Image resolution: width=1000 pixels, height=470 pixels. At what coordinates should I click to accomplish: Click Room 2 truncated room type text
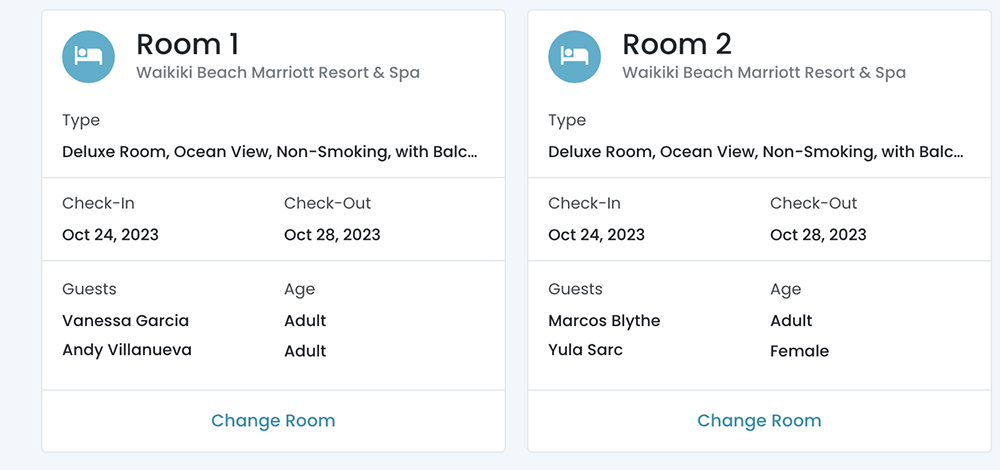pos(755,152)
